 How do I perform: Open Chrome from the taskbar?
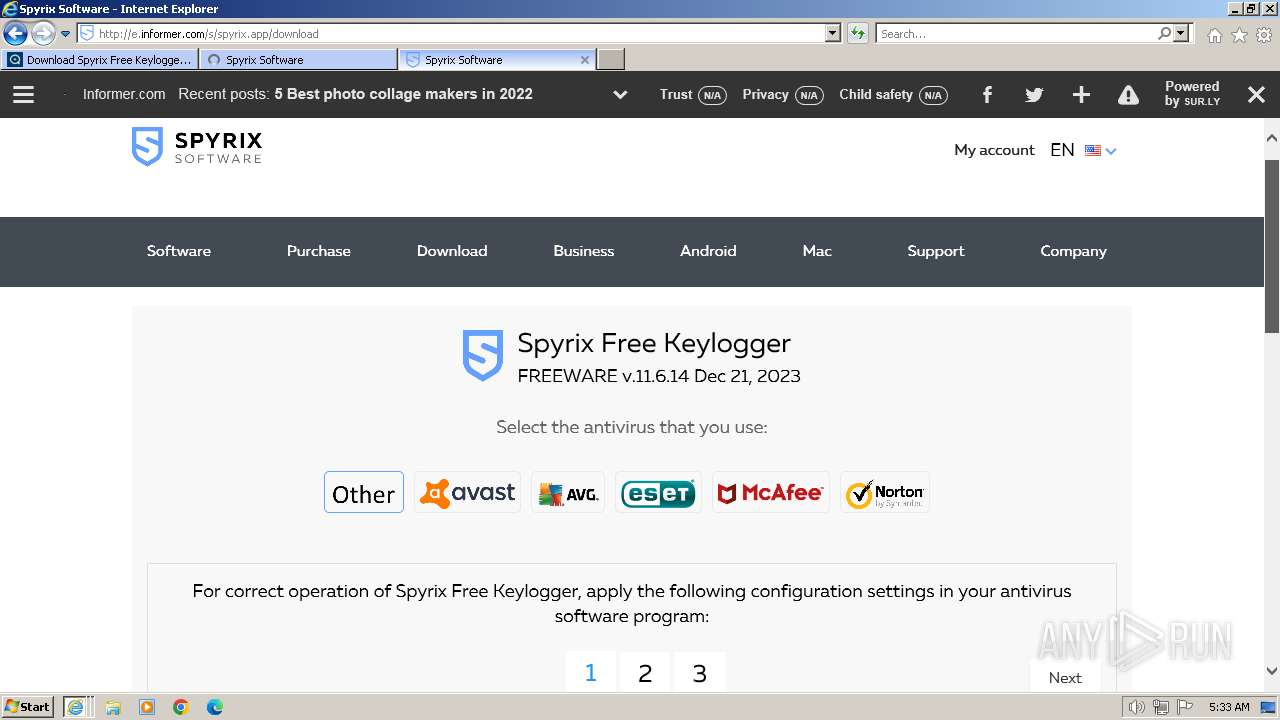tap(181, 707)
